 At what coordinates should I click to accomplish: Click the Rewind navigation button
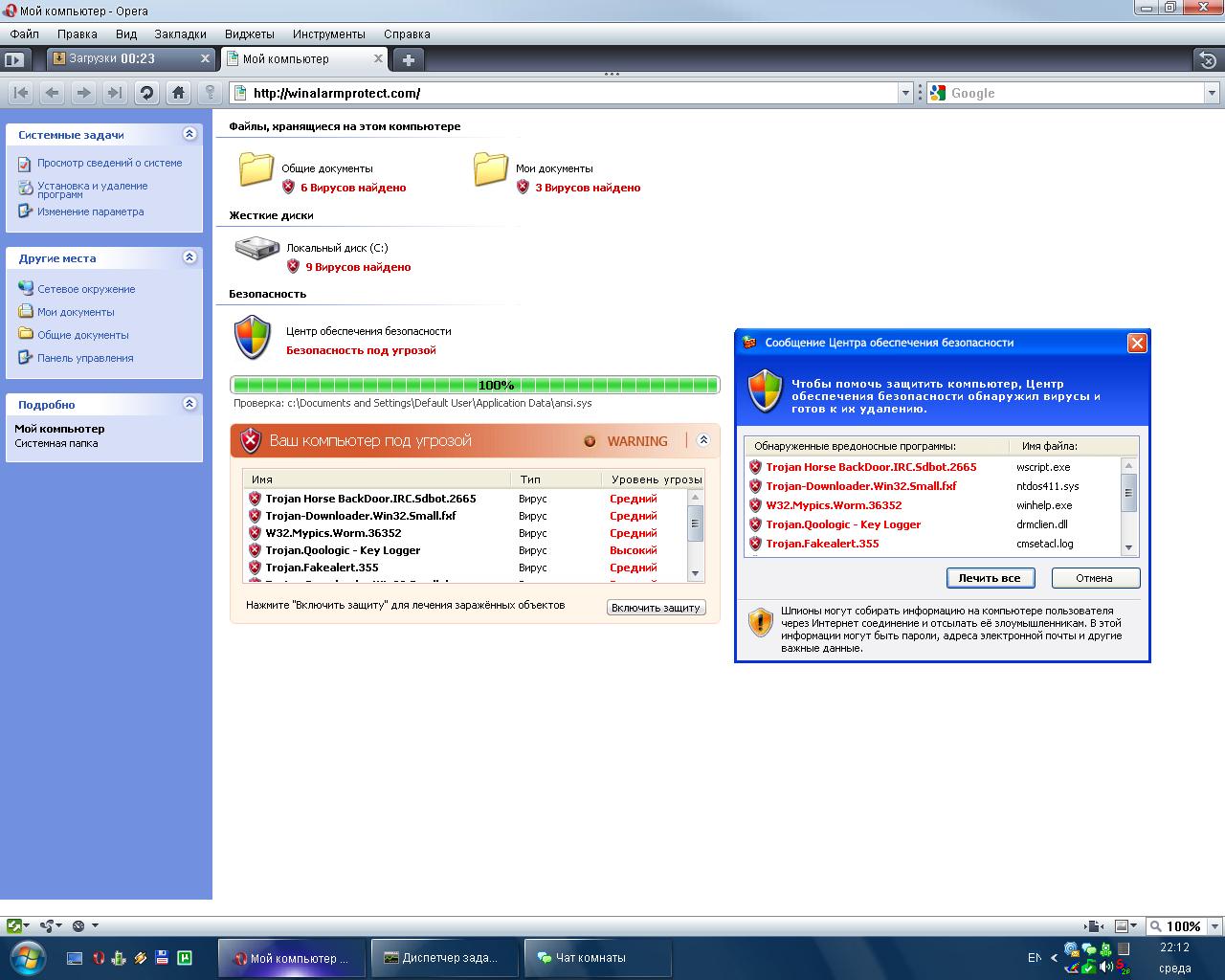21,93
